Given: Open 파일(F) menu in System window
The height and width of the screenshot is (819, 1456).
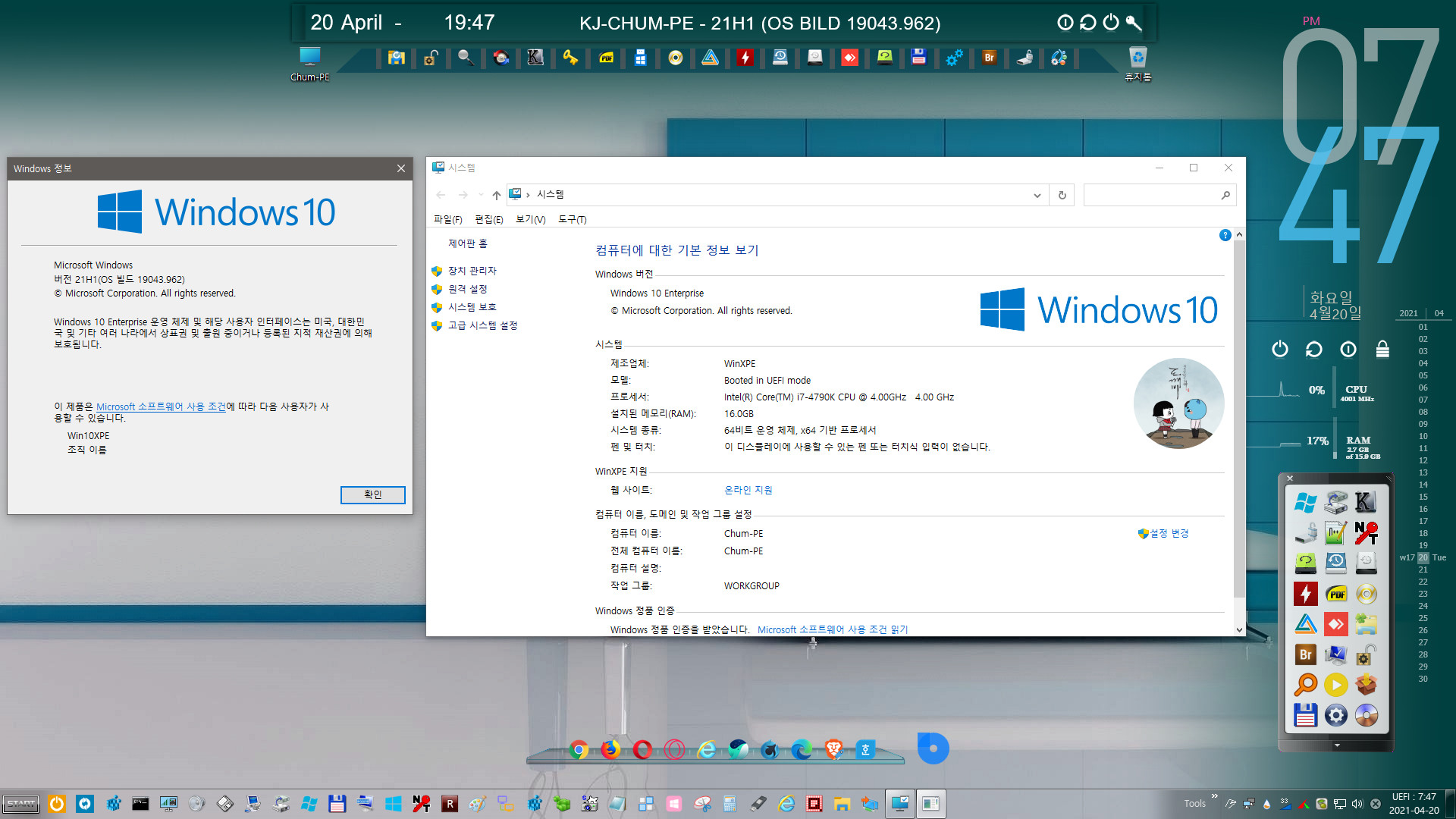Looking at the screenshot, I should click(x=447, y=219).
